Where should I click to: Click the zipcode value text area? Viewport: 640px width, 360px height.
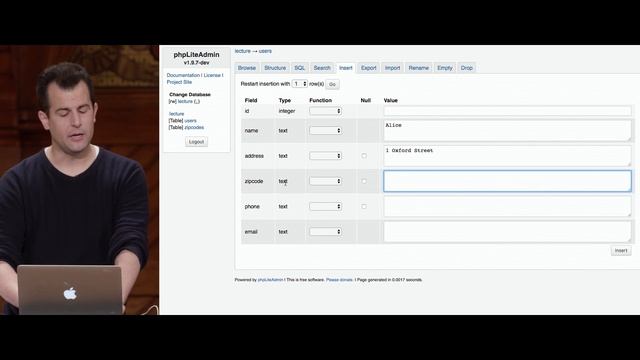(507, 181)
